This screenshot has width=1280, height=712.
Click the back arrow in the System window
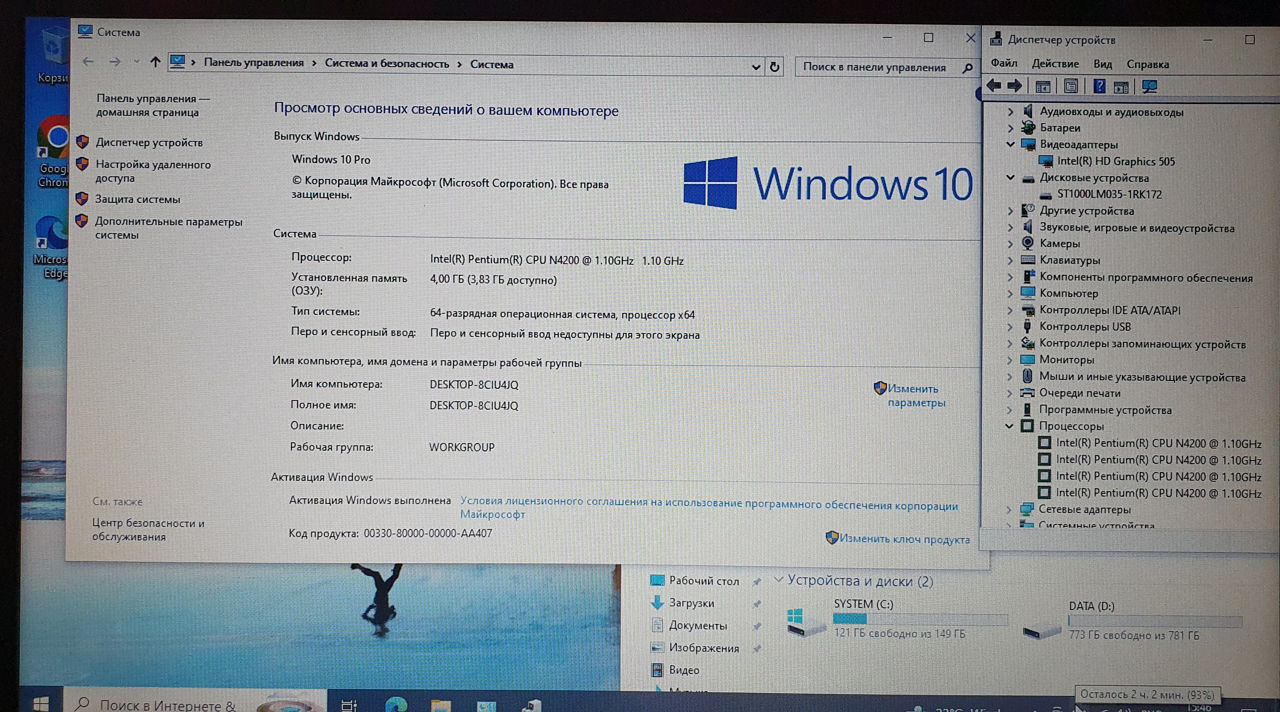coord(88,63)
